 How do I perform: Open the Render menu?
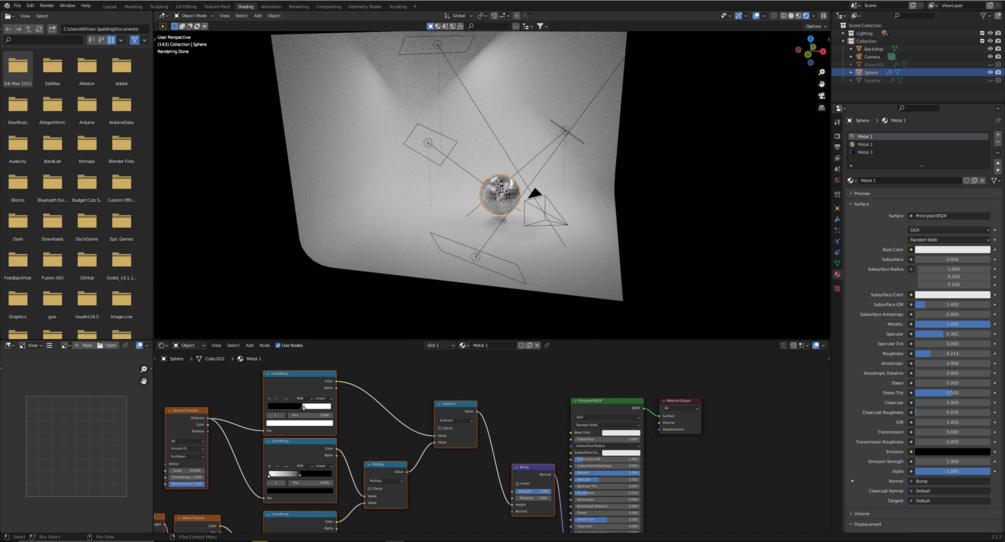point(47,5)
